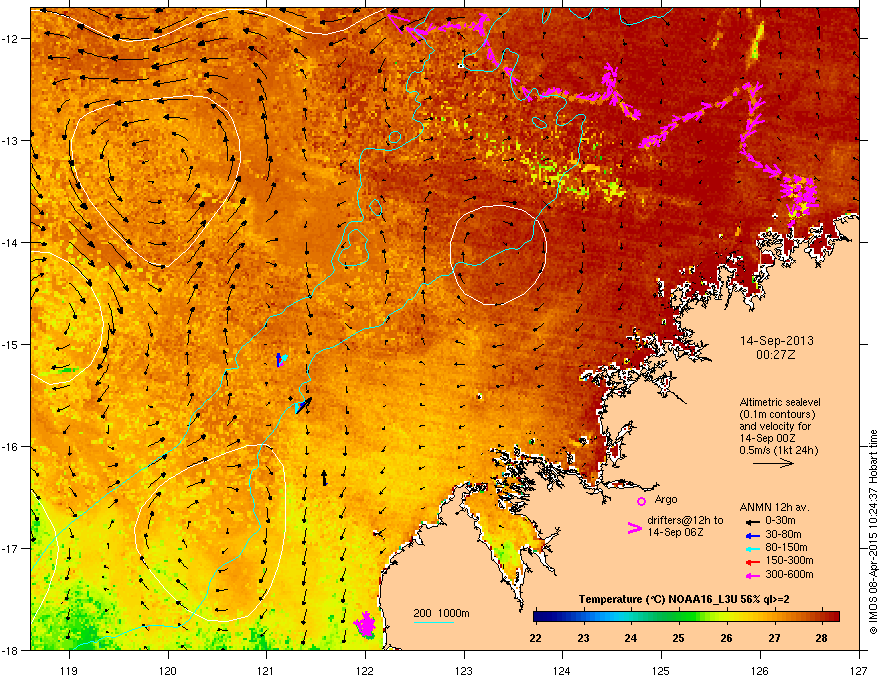The height and width of the screenshot is (680, 880).
Task: Click the '00:27Z' time label
Action: coord(776,355)
